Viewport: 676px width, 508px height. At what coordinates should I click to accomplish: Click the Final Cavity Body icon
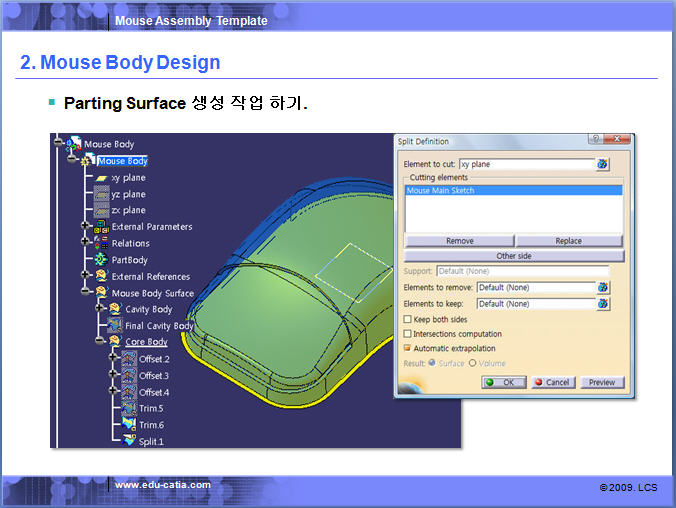coord(114,326)
